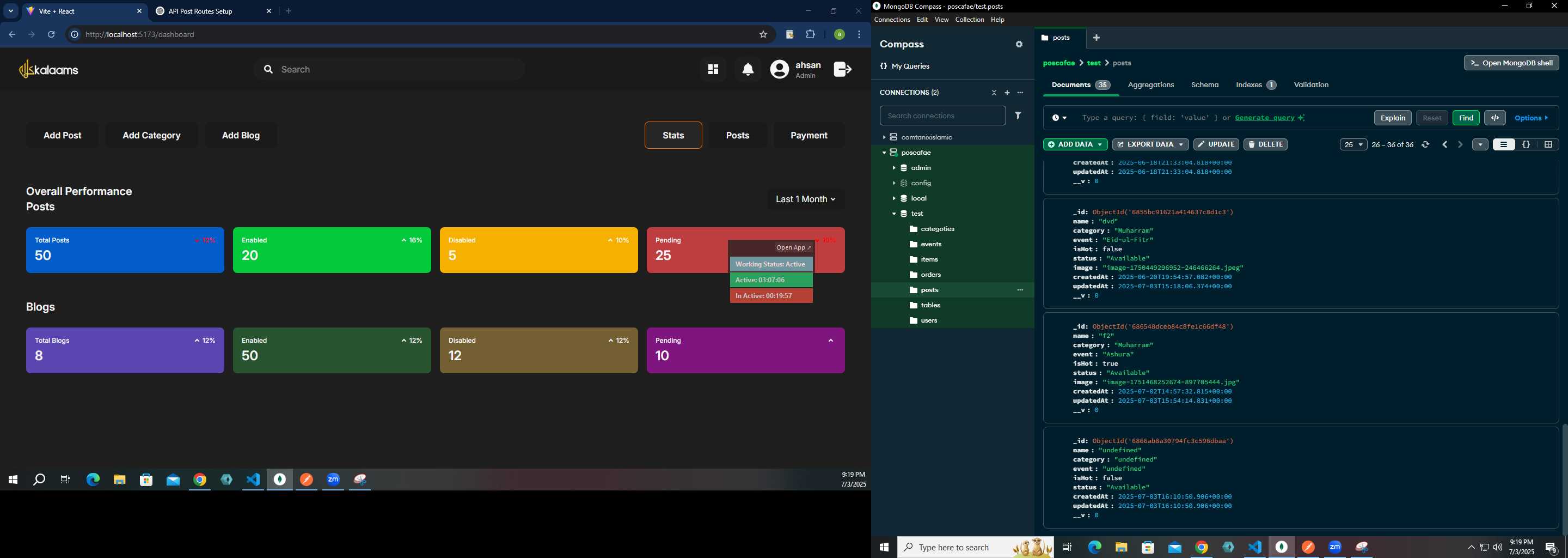The width and height of the screenshot is (1568, 558).
Task: Switch to table view of documents
Action: pos(1548,144)
